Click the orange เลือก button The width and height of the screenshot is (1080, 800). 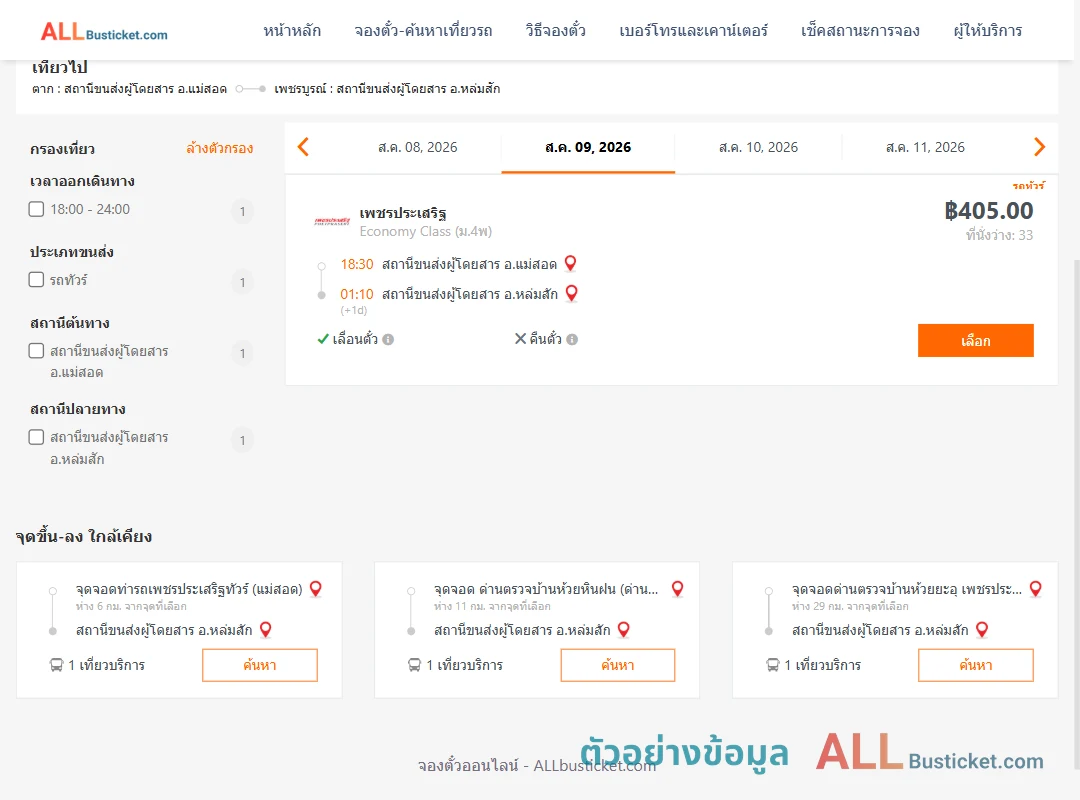(x=975, y=340)
